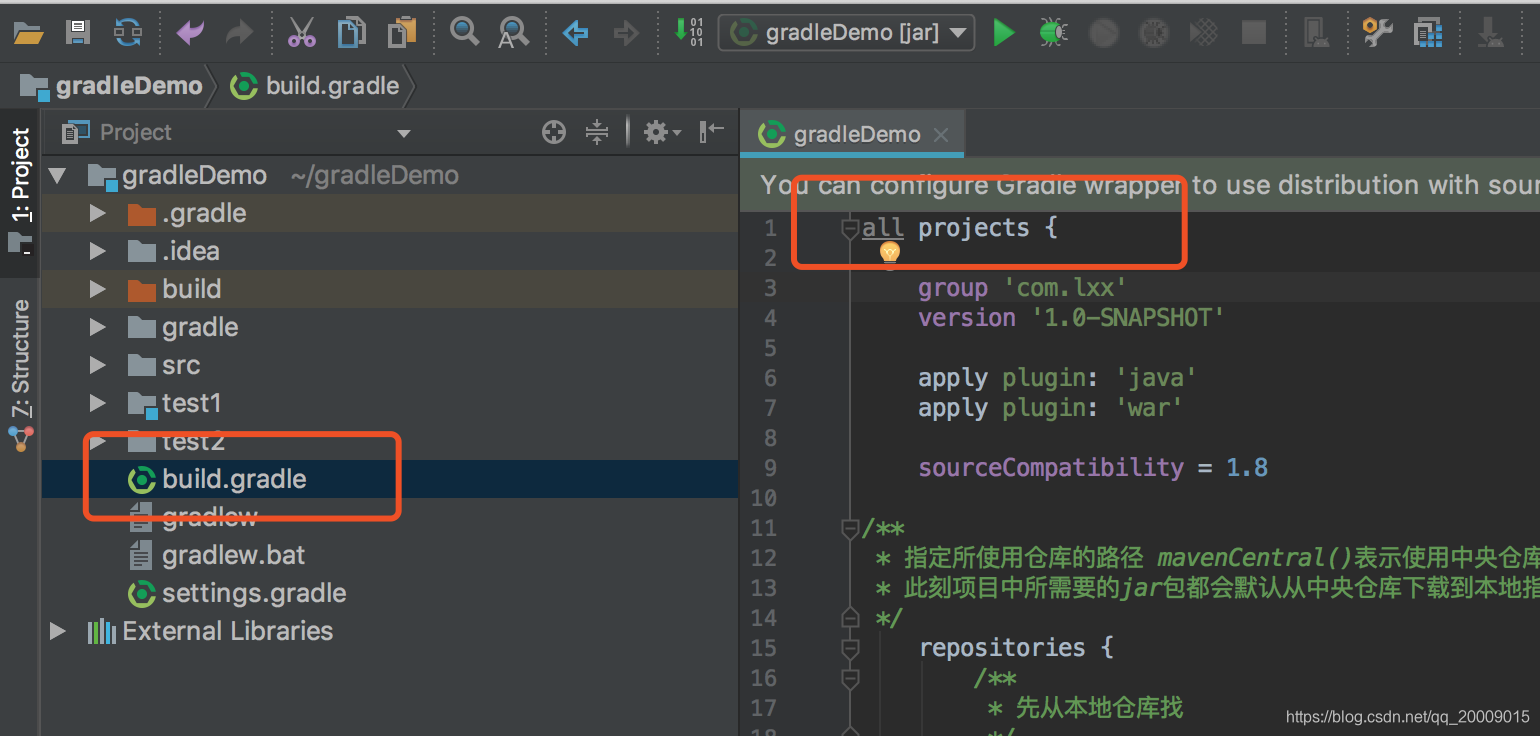Screen dimensions: 1540x736
Task: Copy selection with copy icon
Action: tap(351, 33)
